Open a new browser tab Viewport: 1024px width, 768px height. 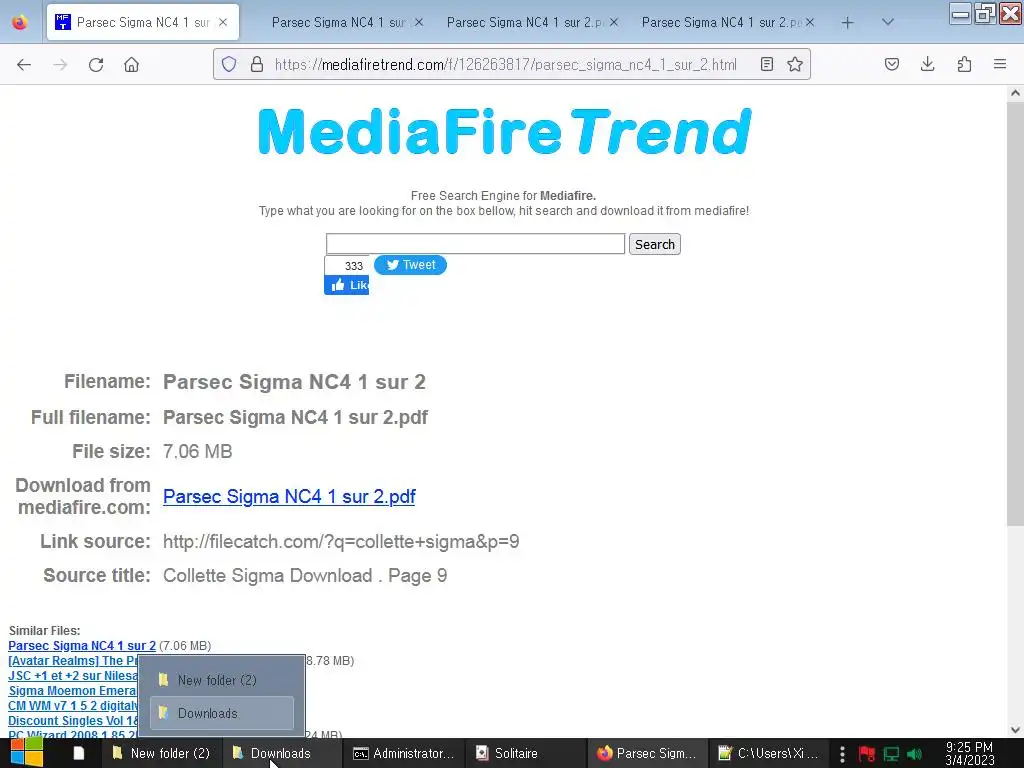point(848,23)
